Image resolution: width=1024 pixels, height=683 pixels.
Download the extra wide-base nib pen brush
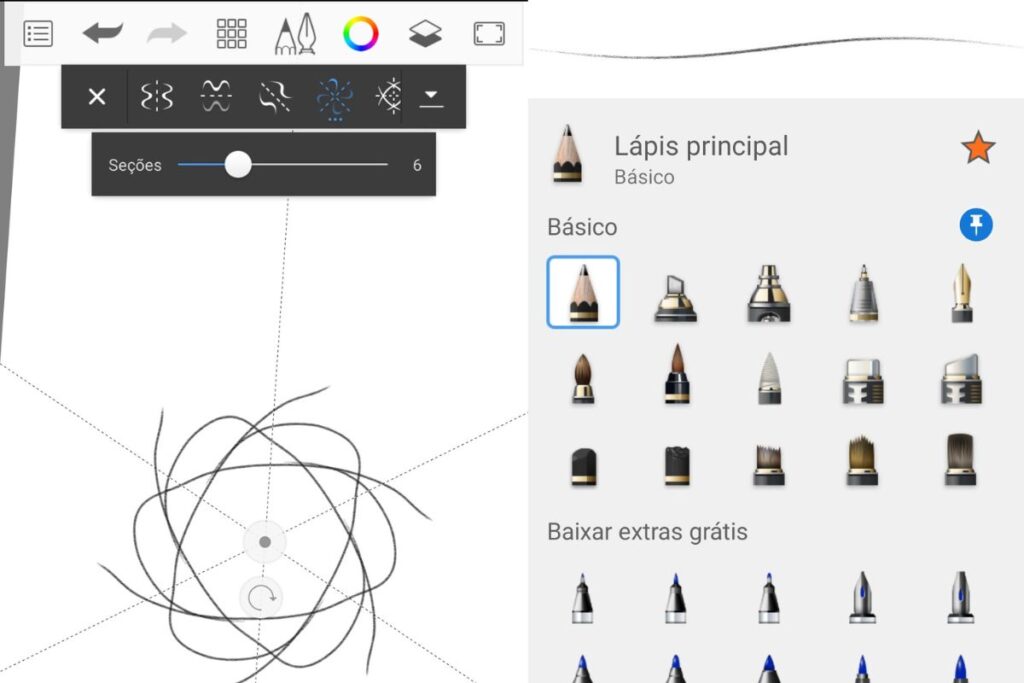(x=863, y=597)
